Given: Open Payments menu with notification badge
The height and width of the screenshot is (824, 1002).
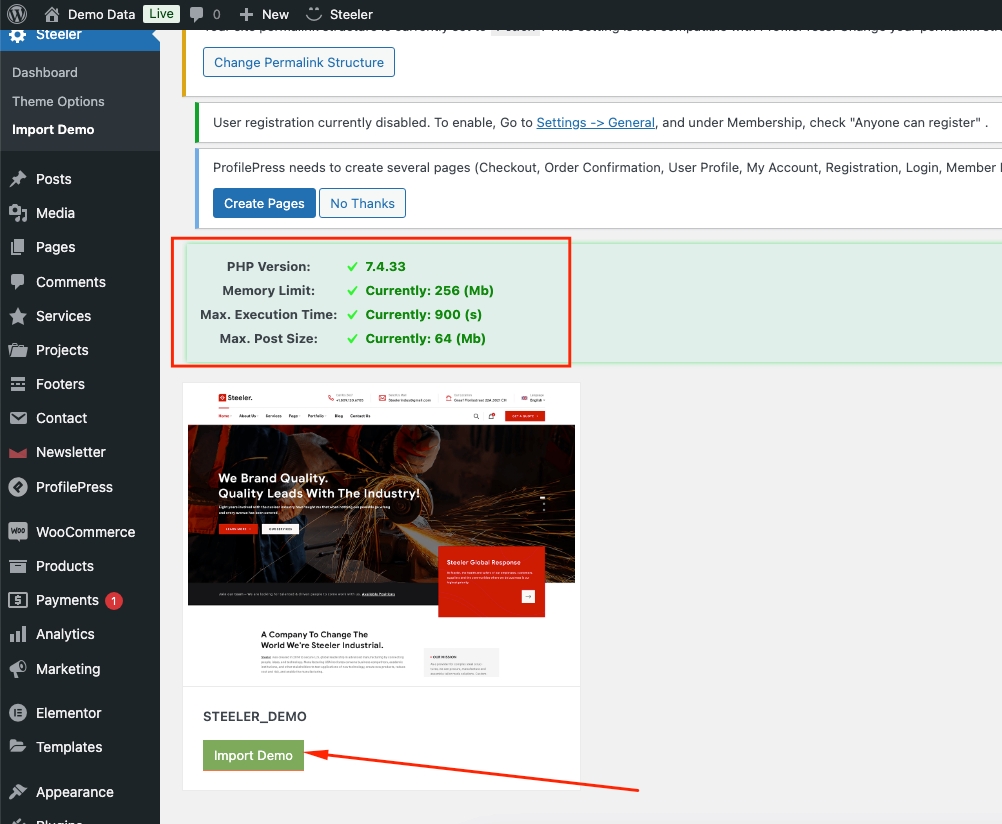Looking at the screenshot, I should click(x=67, y=600).
